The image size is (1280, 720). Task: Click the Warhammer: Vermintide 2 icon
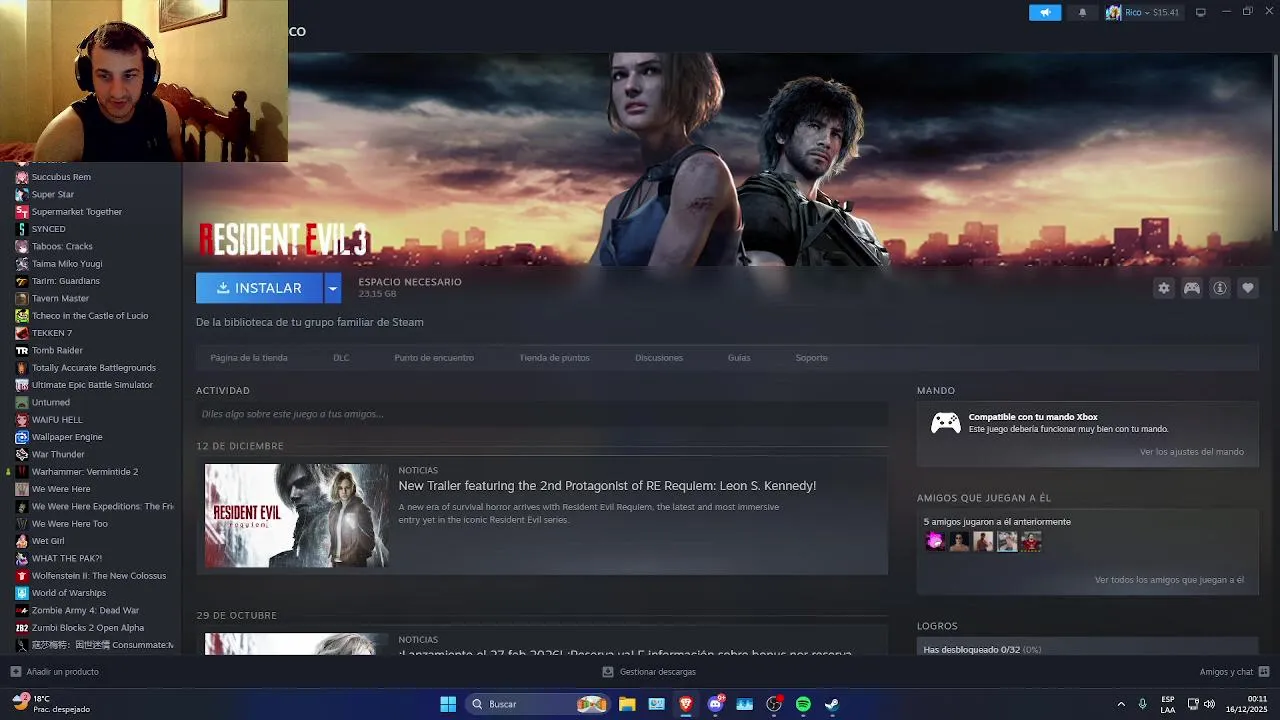point(22,472)
